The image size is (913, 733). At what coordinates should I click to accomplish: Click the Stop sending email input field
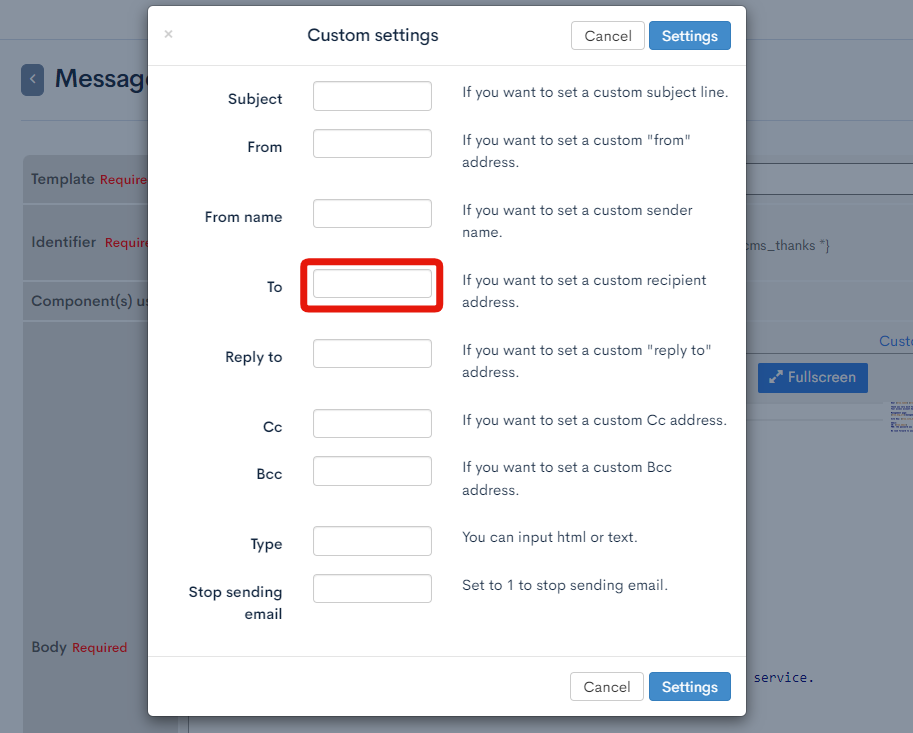[x=371, y=588]
